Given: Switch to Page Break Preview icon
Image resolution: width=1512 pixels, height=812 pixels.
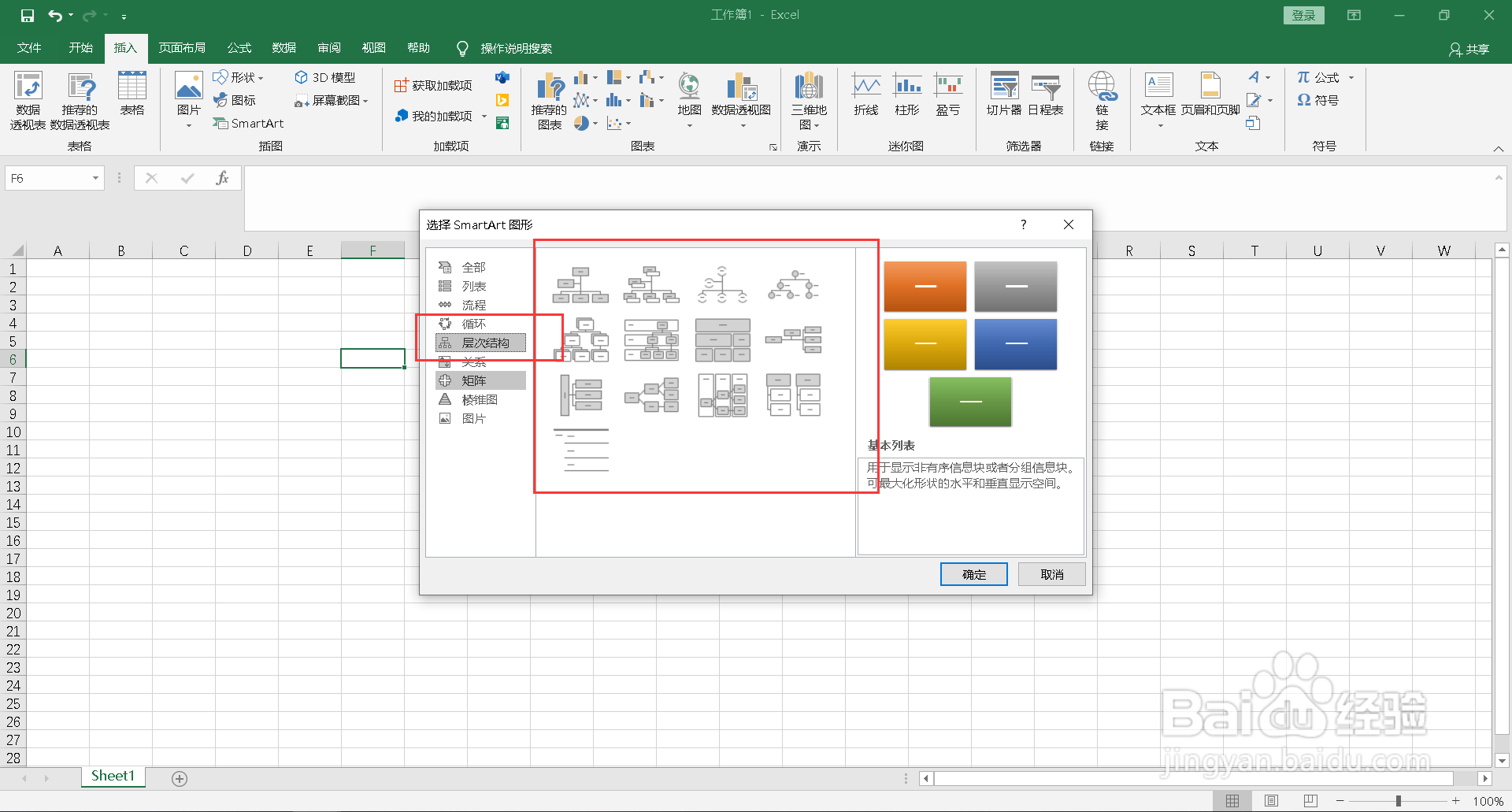Looking at the screenshot, I should 1310,801.
